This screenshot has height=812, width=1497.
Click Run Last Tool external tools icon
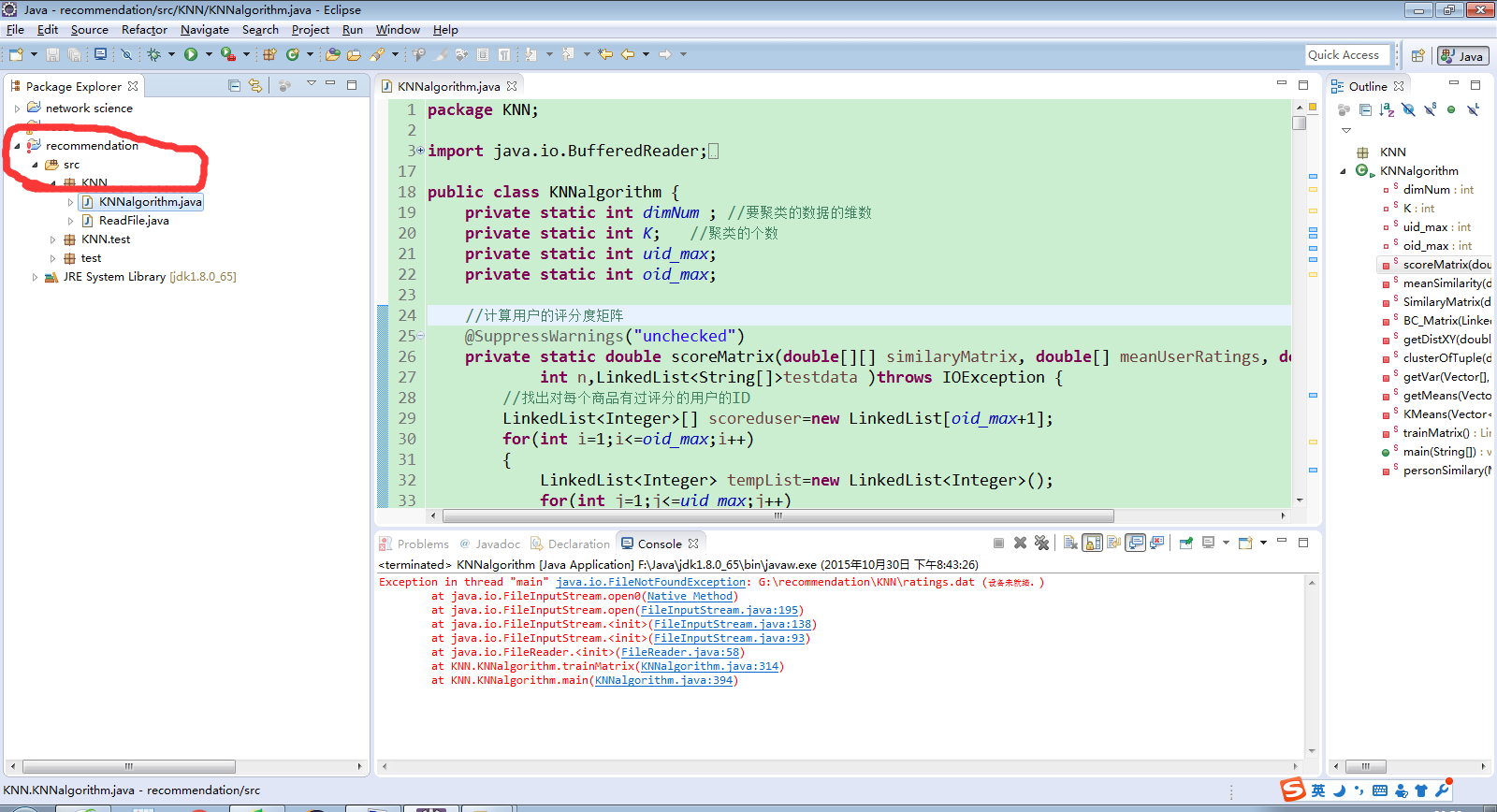tap(227, 55)
